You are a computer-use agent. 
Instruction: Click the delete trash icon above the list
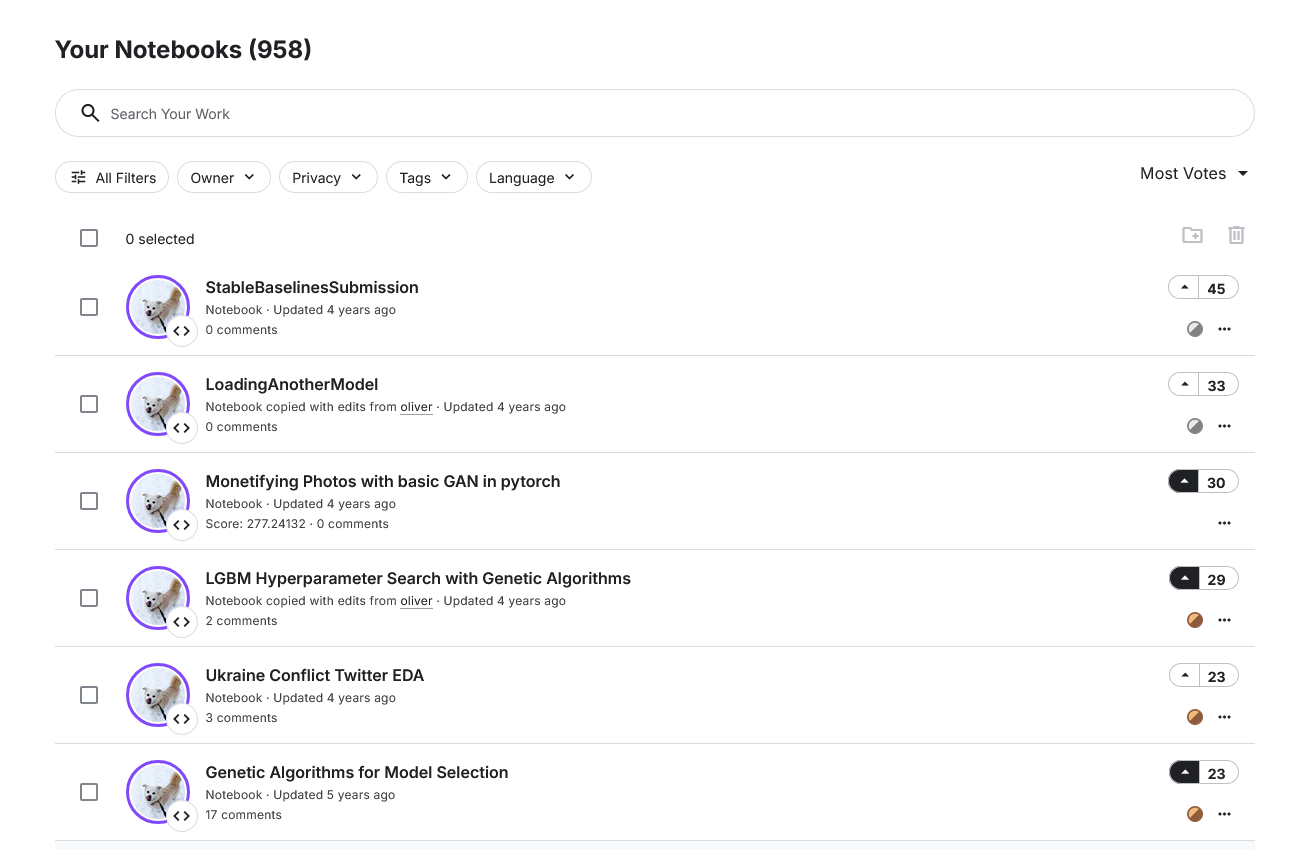1236,234
